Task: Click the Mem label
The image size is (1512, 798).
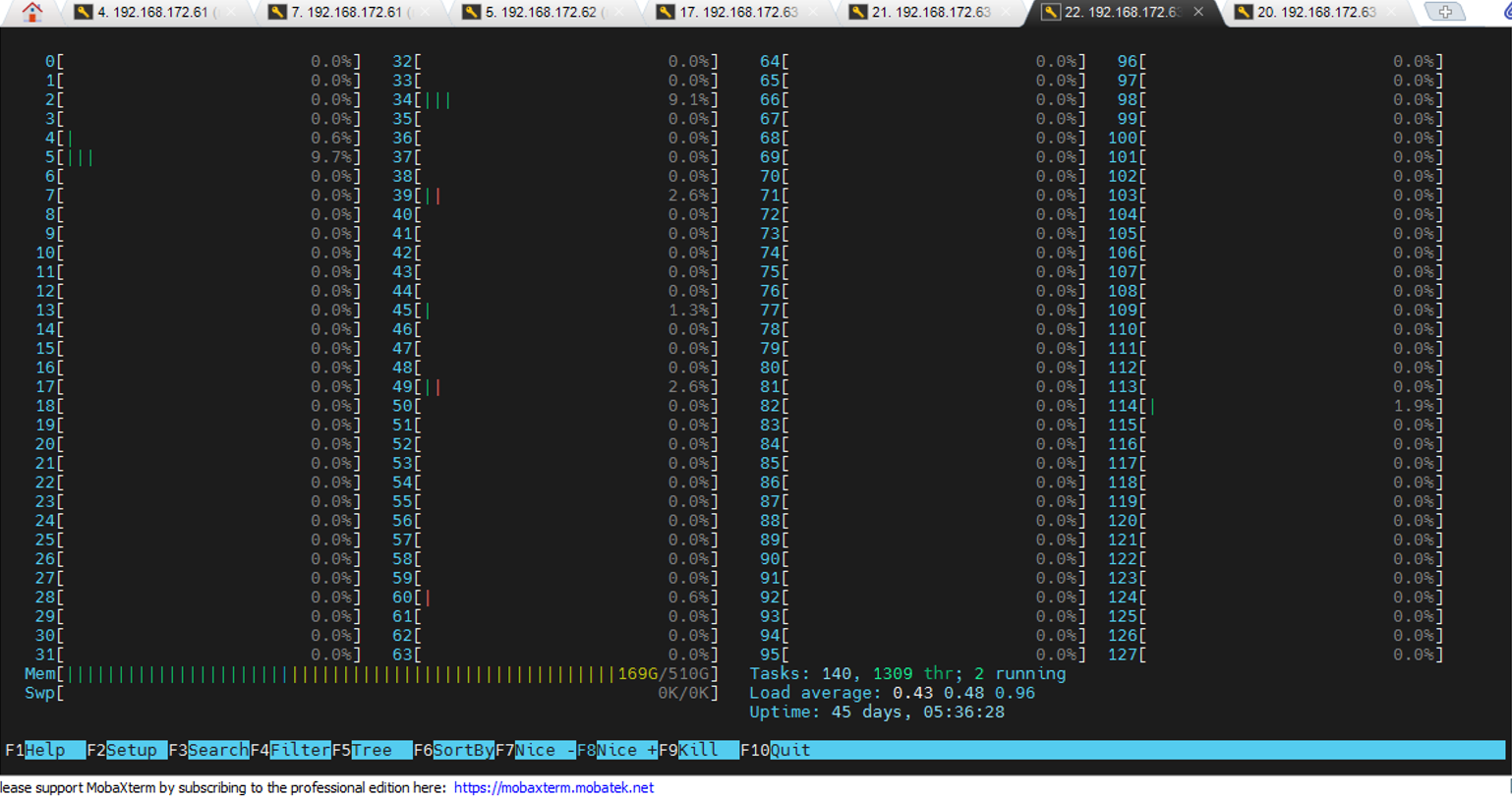Action: coord(39,674)
